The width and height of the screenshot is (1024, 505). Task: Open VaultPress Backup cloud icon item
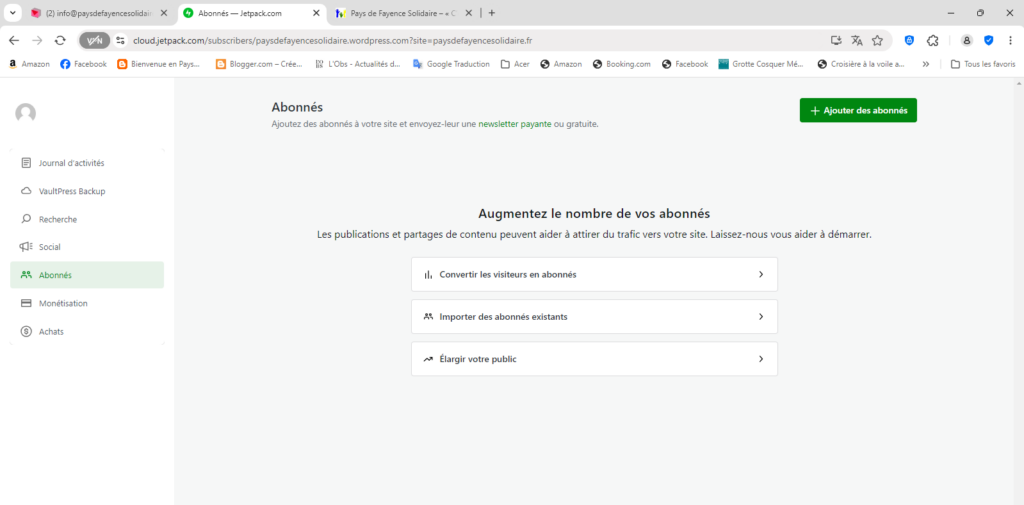[x=71, y=191]
